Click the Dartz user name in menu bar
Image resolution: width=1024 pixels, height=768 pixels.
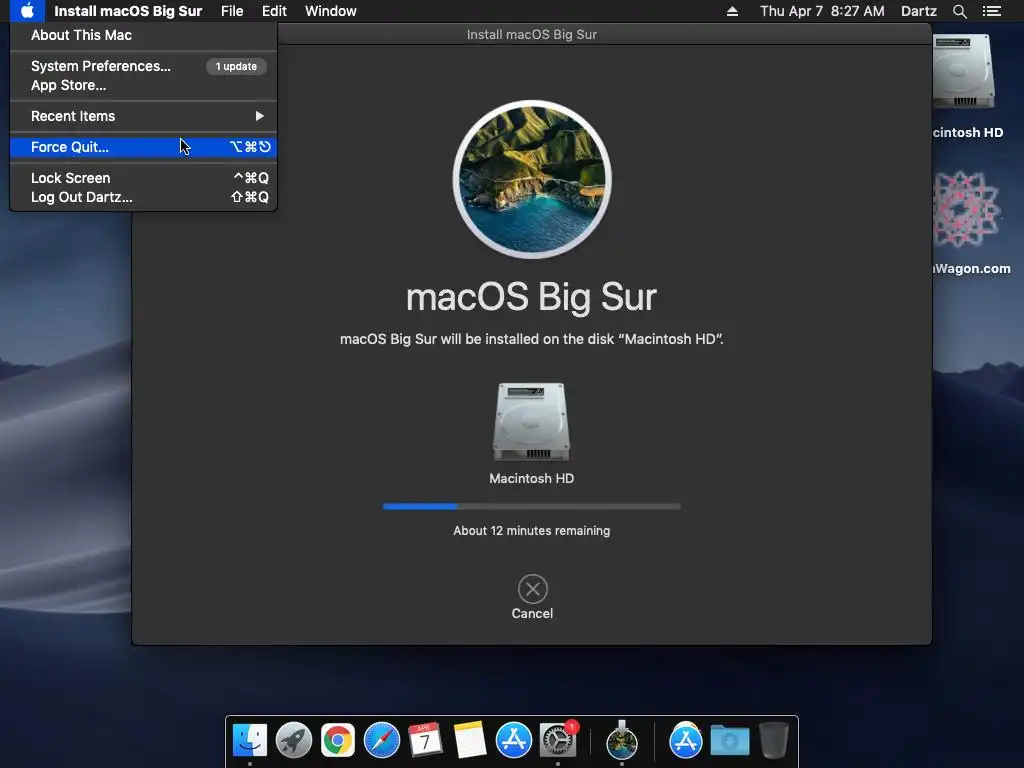[x=918, y=11]
